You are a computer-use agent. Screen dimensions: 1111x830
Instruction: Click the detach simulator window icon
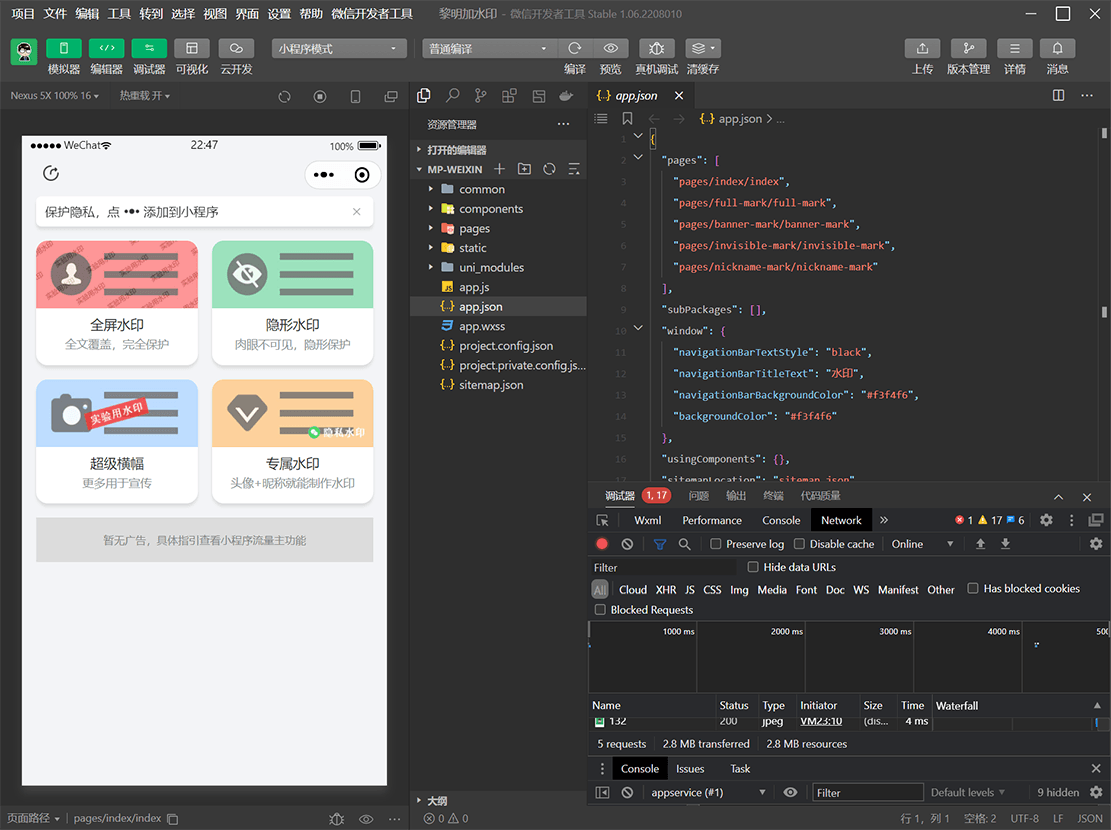[x=390, y=96]
